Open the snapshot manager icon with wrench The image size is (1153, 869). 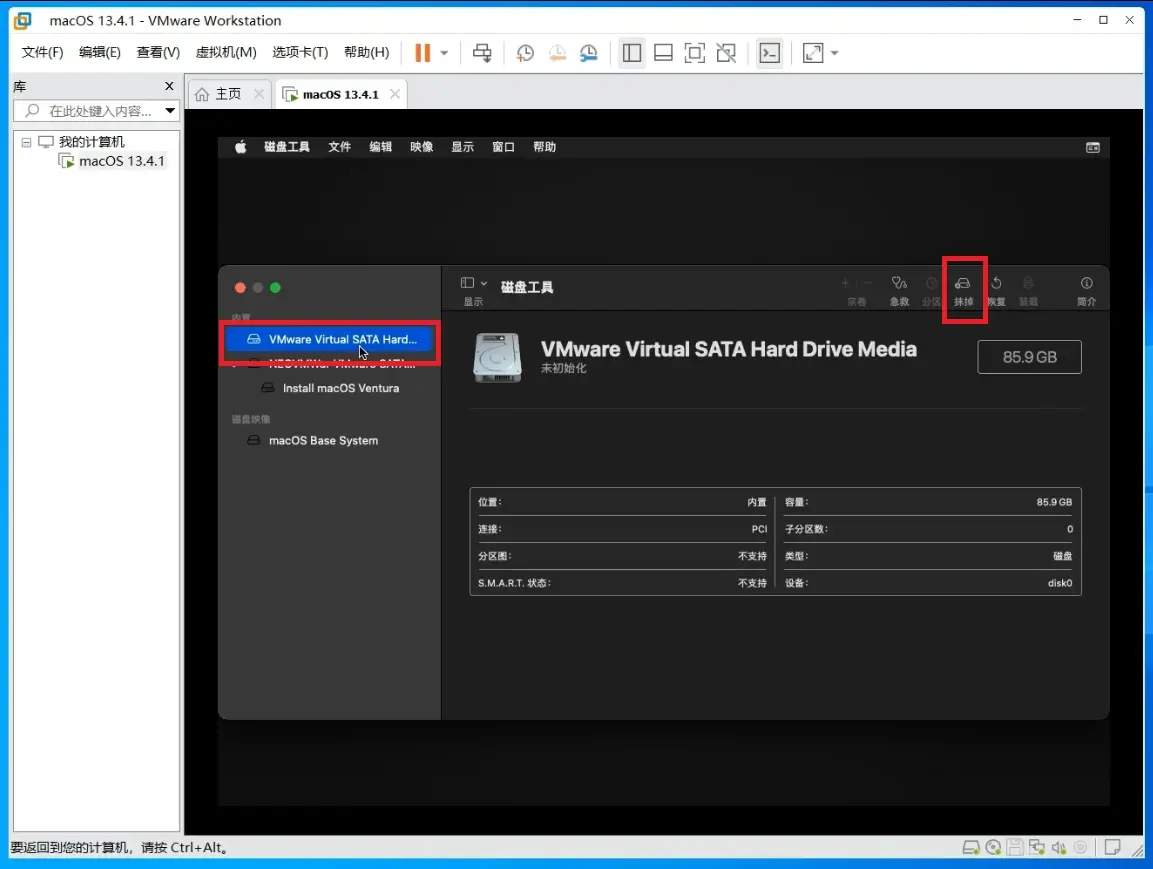coord(589,53)
